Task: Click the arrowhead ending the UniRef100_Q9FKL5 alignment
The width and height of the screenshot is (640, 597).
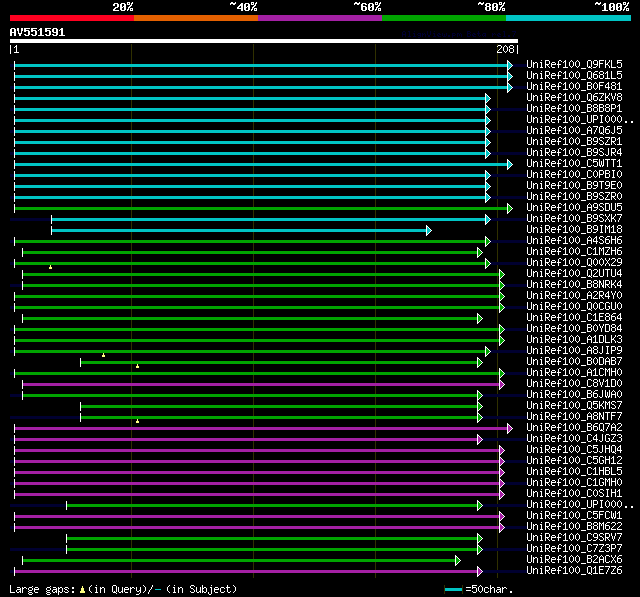Action: (x=510, y=65)
